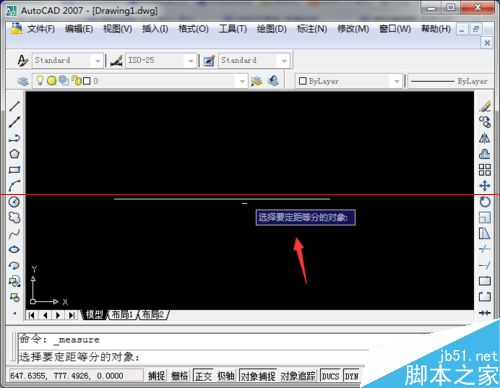Screen dimensions: 500x388
Task: Jump to last layout tab arrow
Action: coord(71,315)
